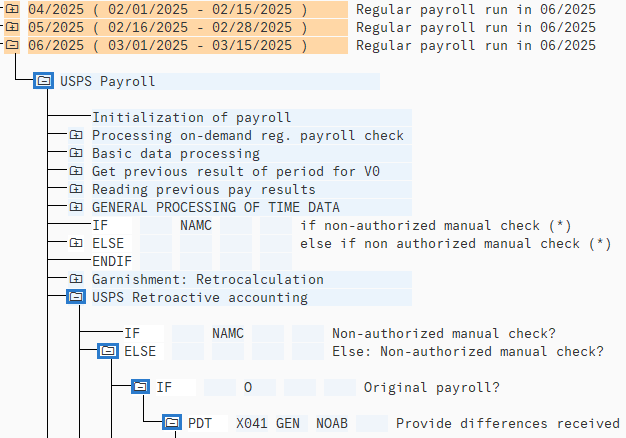The image size is (626, 438).
Task: Click 'Original payroll?' description
Action: (x=432, y=387)
